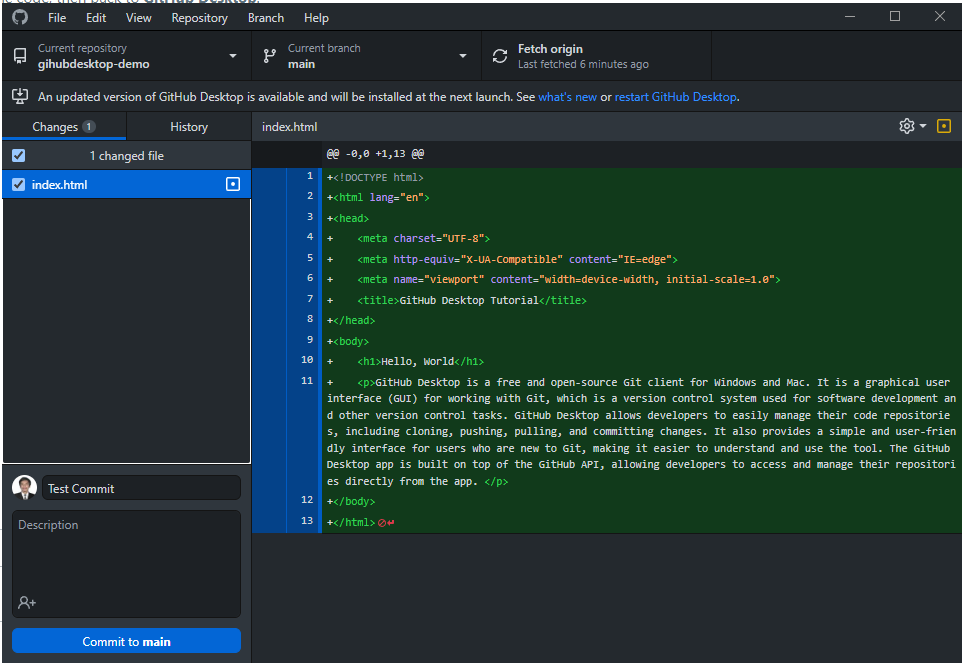
Task: Click the Fetch origin sync arrows icon
Action: 500,56
